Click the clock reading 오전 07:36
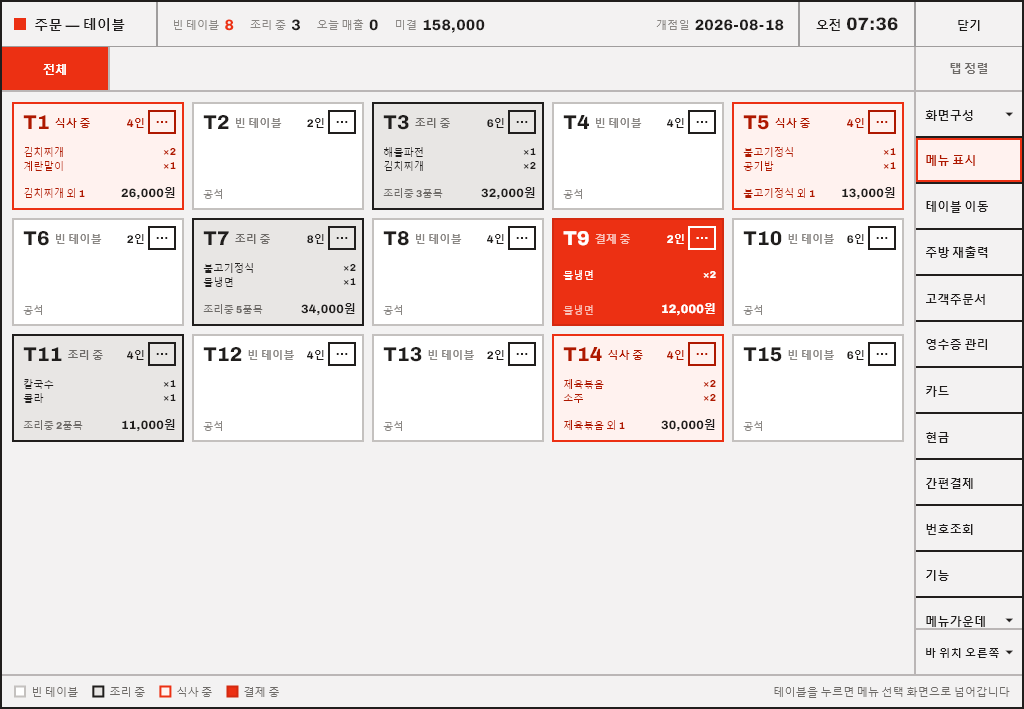The image size is (1024, 709). (x=857, y=24)
